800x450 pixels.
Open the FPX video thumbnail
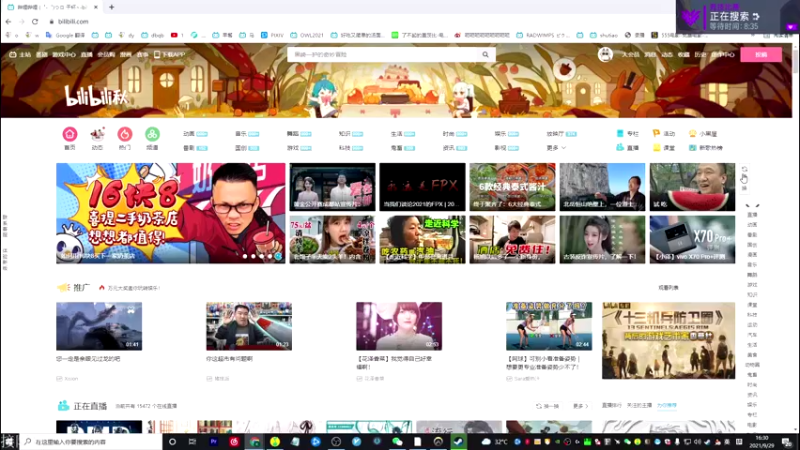coord(422,187)
